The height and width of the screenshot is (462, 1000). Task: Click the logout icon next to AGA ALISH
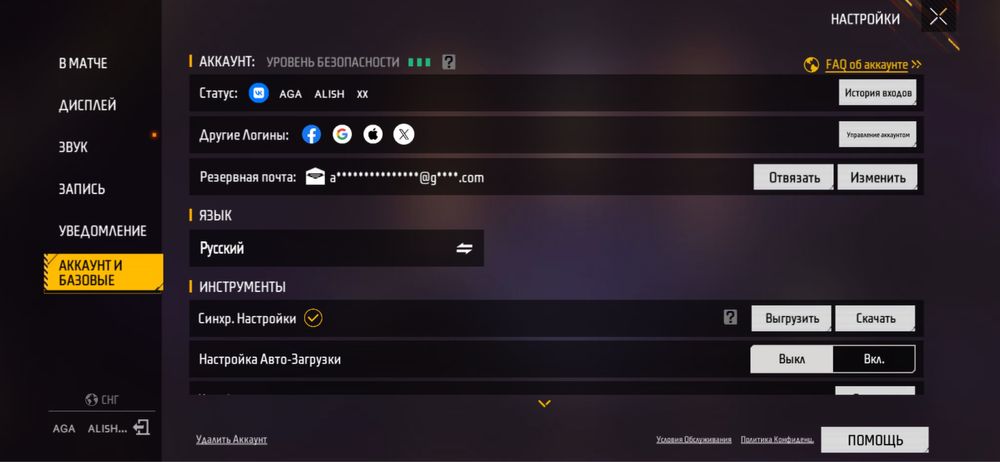pos(141,428)
